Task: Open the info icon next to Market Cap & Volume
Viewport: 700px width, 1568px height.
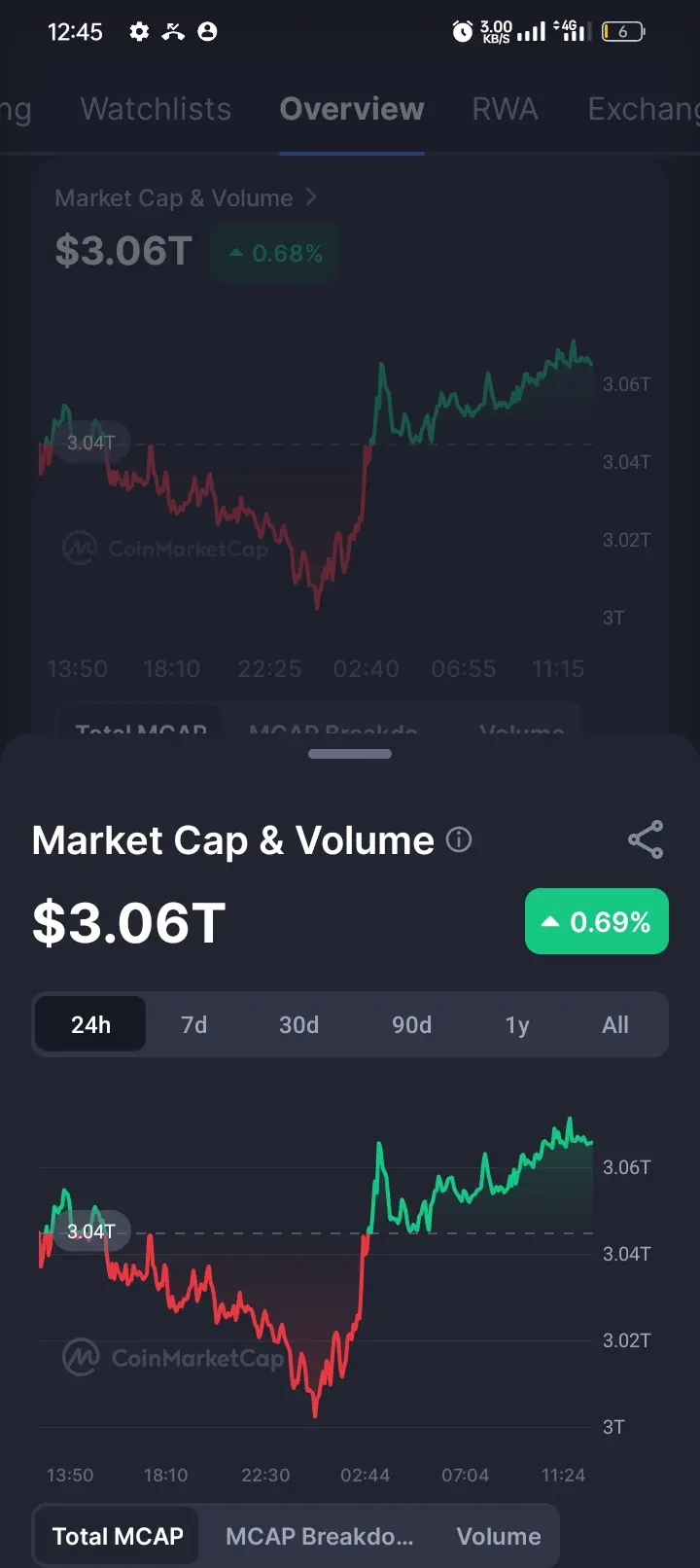Action: [x=459, y=839]
